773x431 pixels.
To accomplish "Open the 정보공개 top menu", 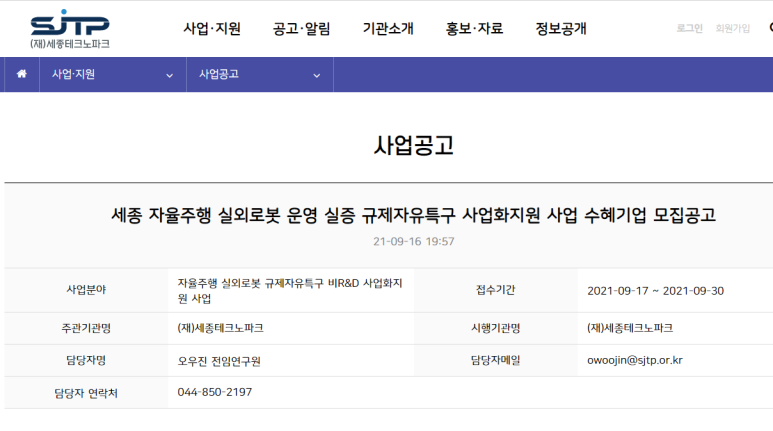I will 561,29.
